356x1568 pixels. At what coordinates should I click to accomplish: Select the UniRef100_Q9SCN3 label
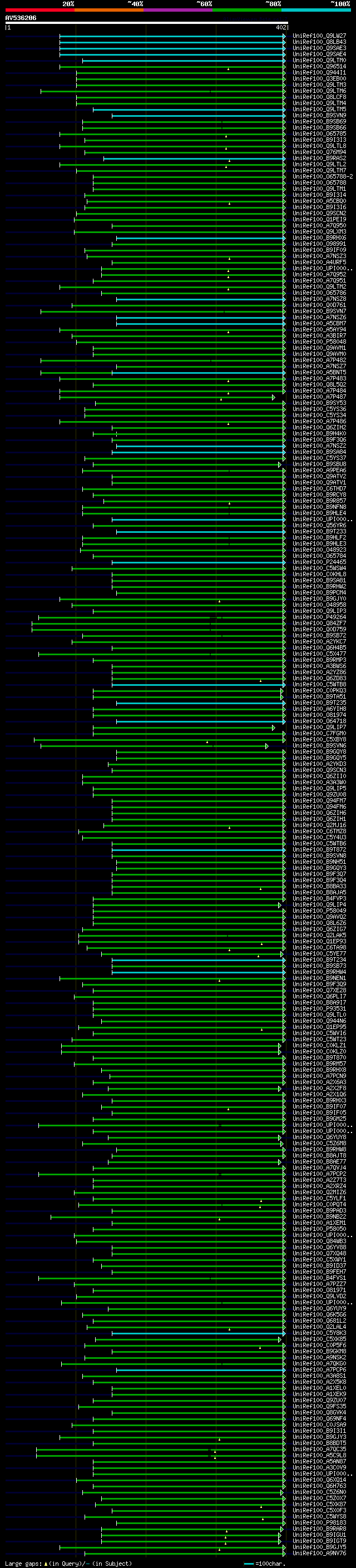point(319,770)
